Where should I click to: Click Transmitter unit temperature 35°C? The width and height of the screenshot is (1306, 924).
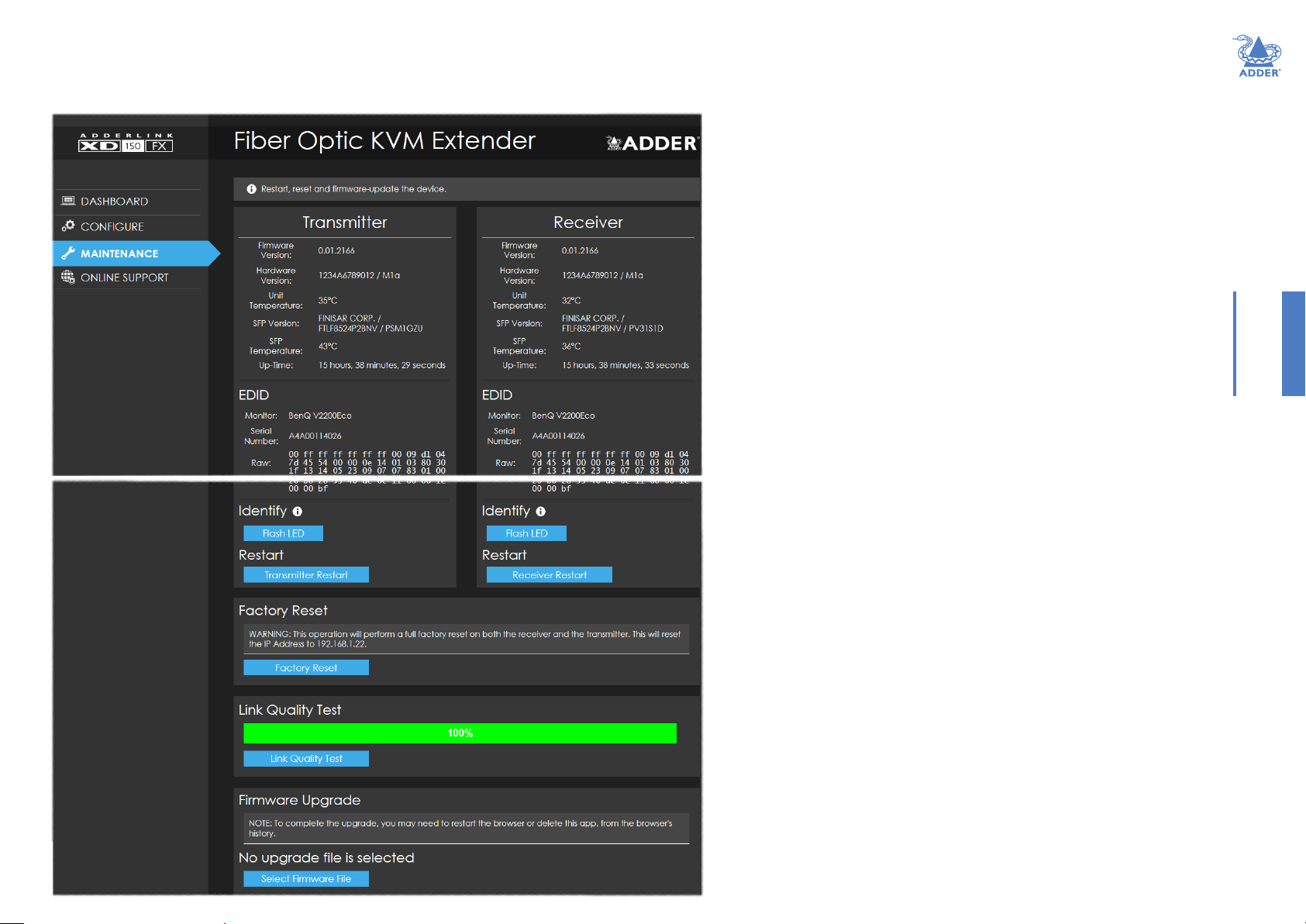click(328, 301)
